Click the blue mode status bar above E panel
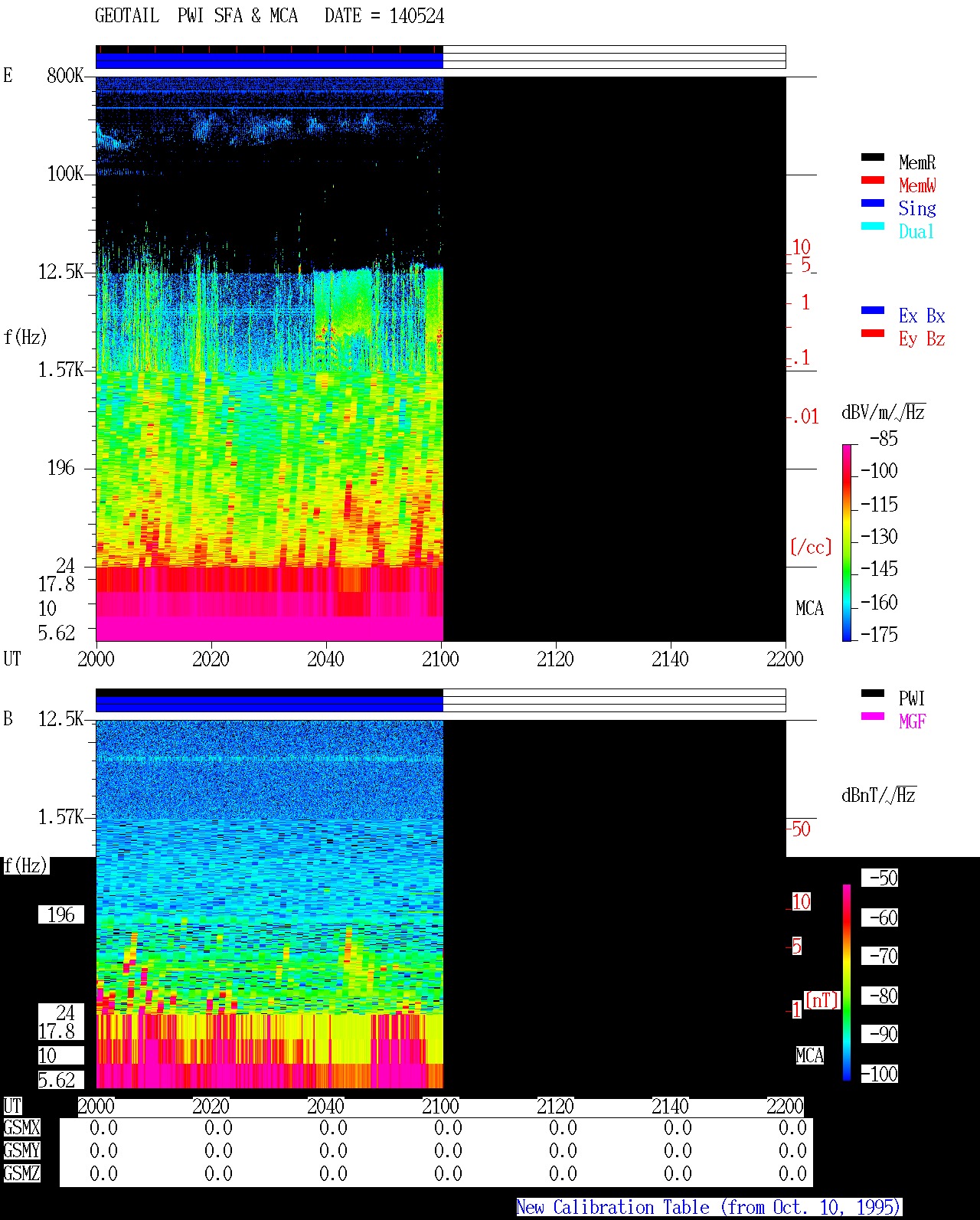The height and width of the screenshot is (1220, 980). [269, 61]
